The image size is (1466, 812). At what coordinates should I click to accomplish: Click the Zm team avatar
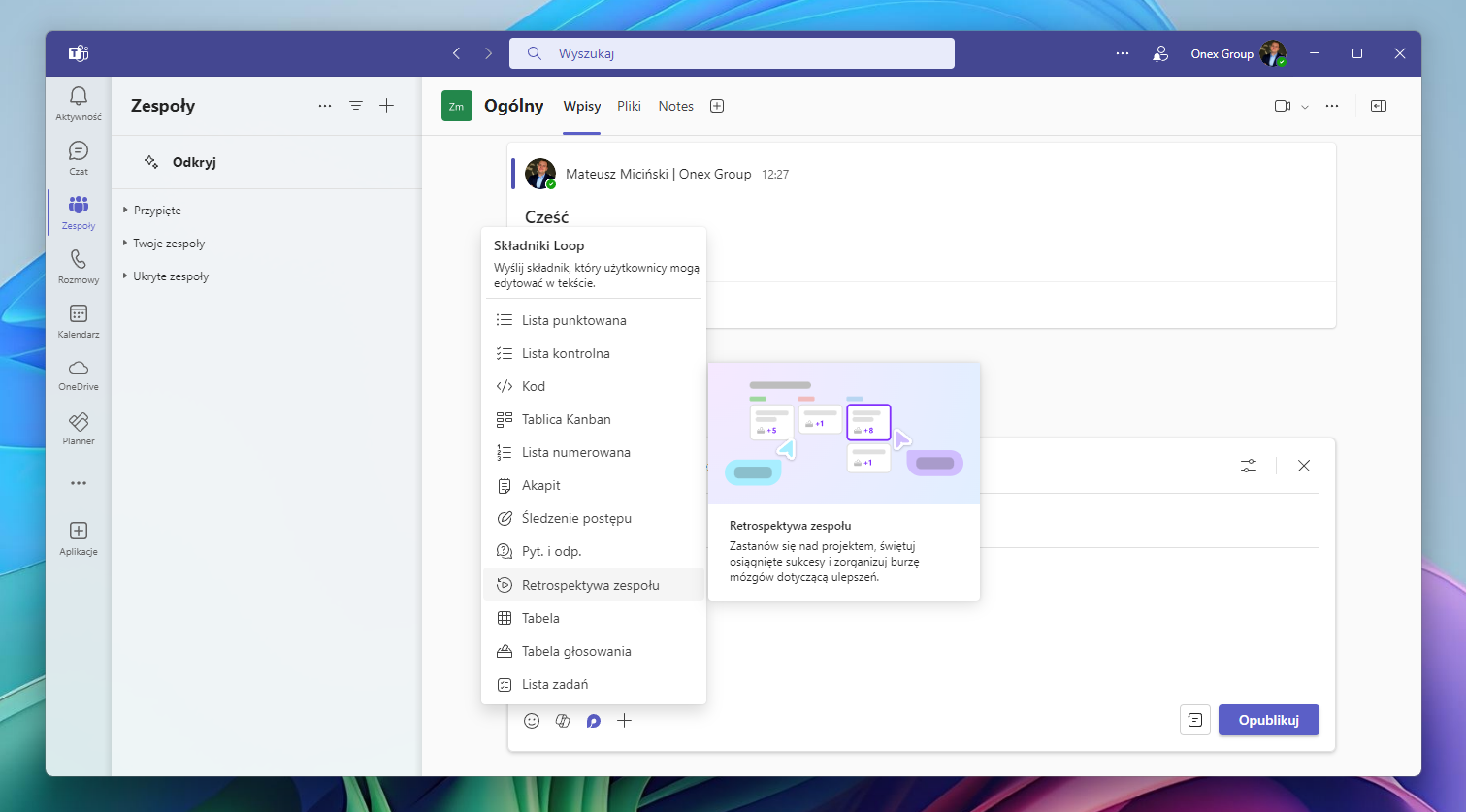[x=457, y=106]
